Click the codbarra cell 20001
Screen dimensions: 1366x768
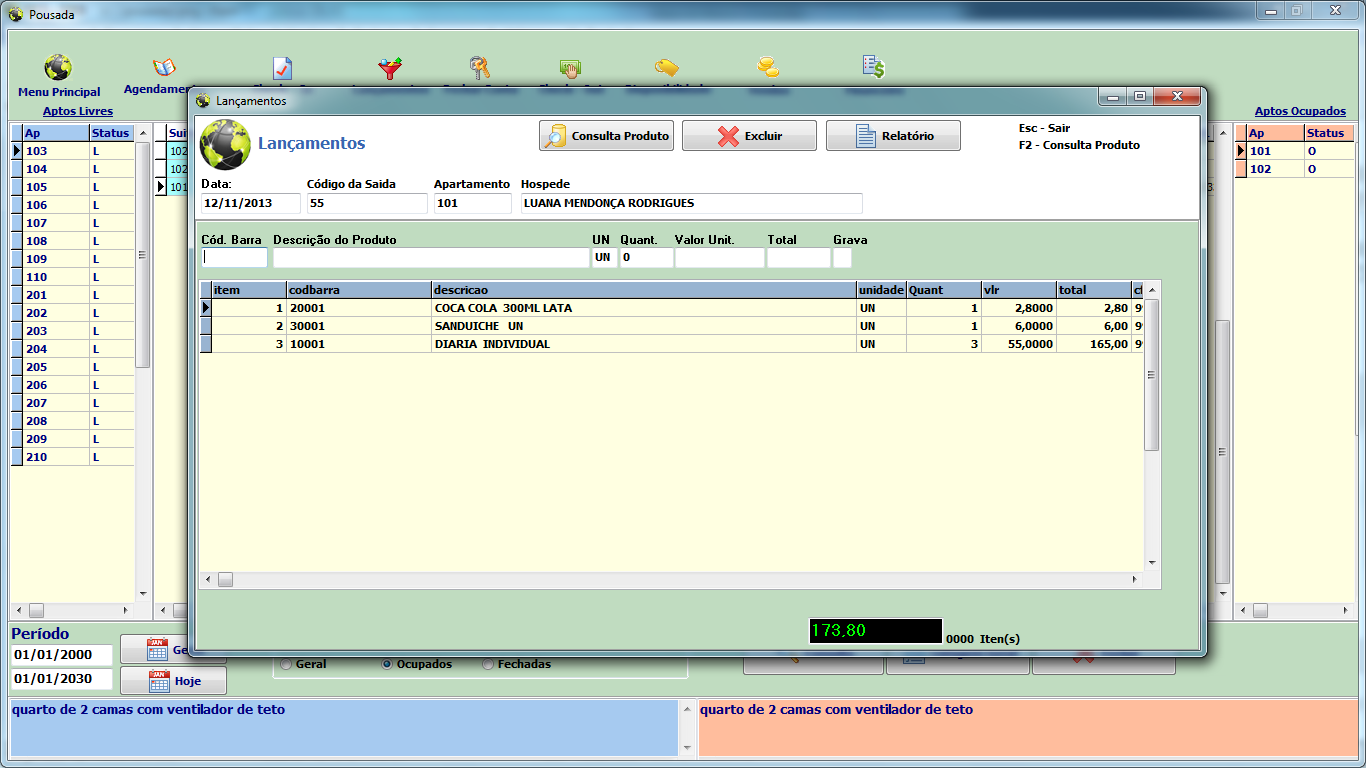click(358, 308)
